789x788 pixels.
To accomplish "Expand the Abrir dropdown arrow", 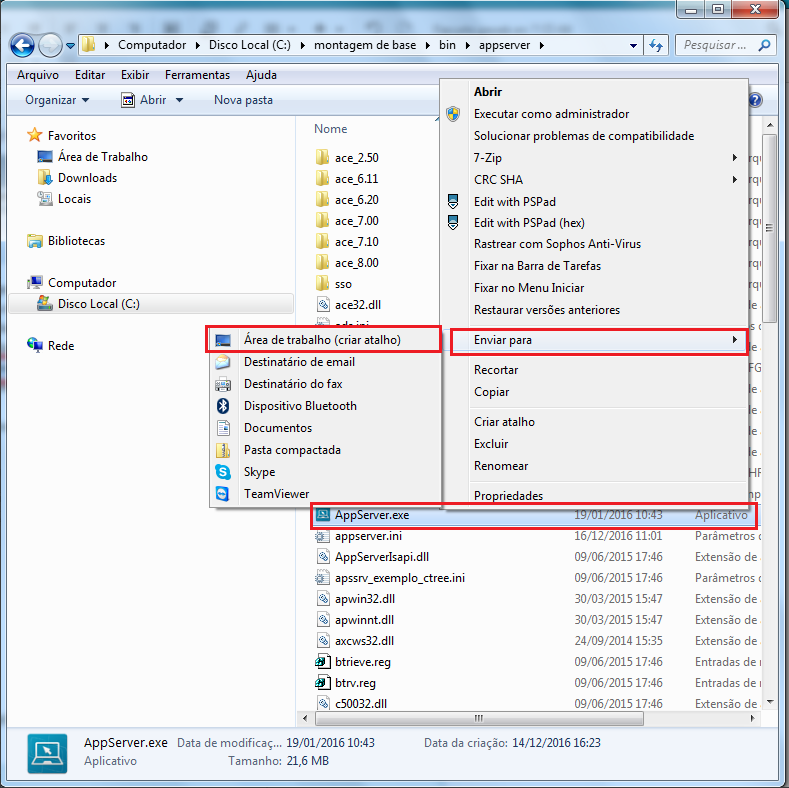I will click(x=179, y=100).
